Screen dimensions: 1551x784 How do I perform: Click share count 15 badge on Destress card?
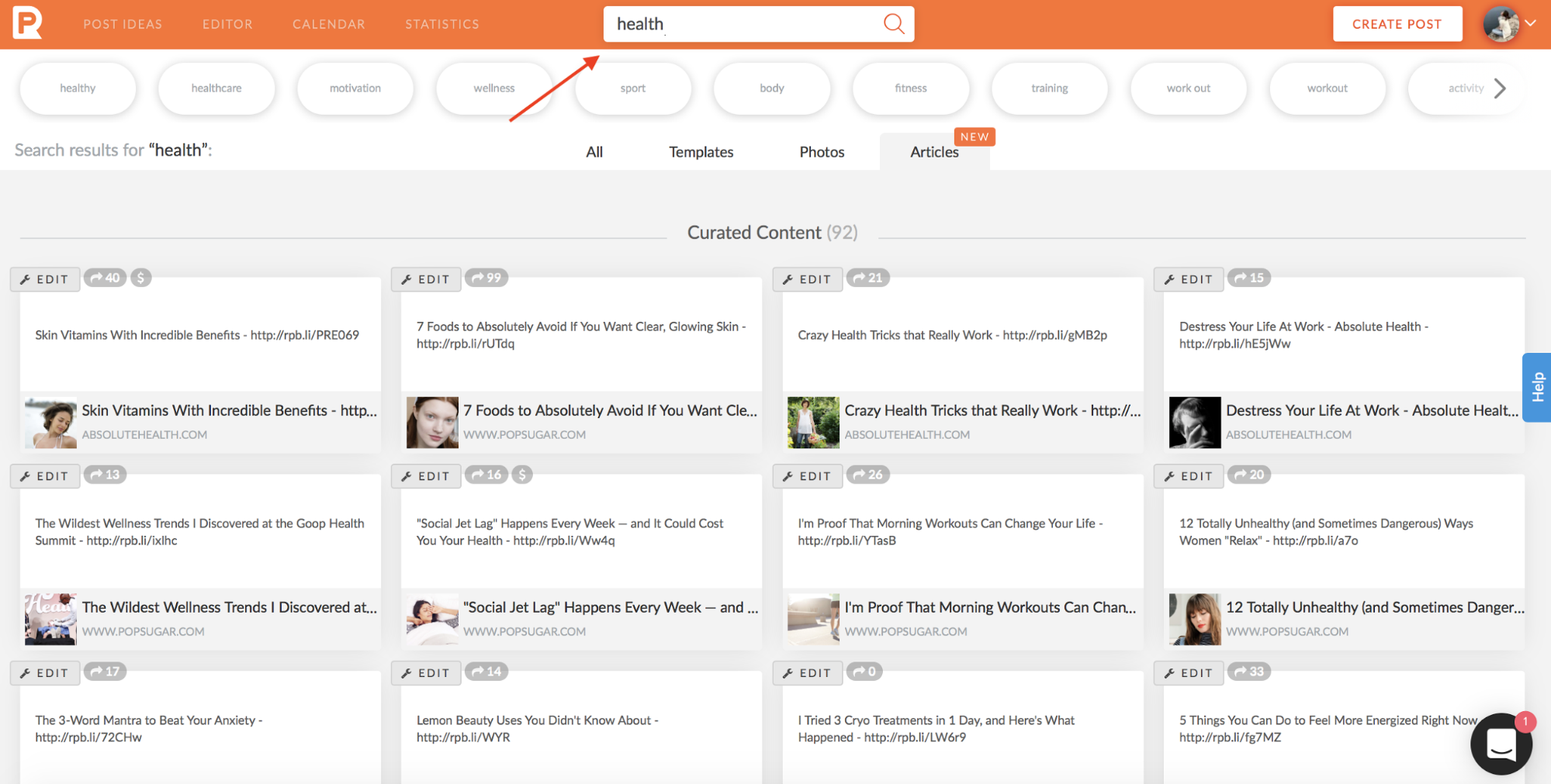coord(1249,278)
